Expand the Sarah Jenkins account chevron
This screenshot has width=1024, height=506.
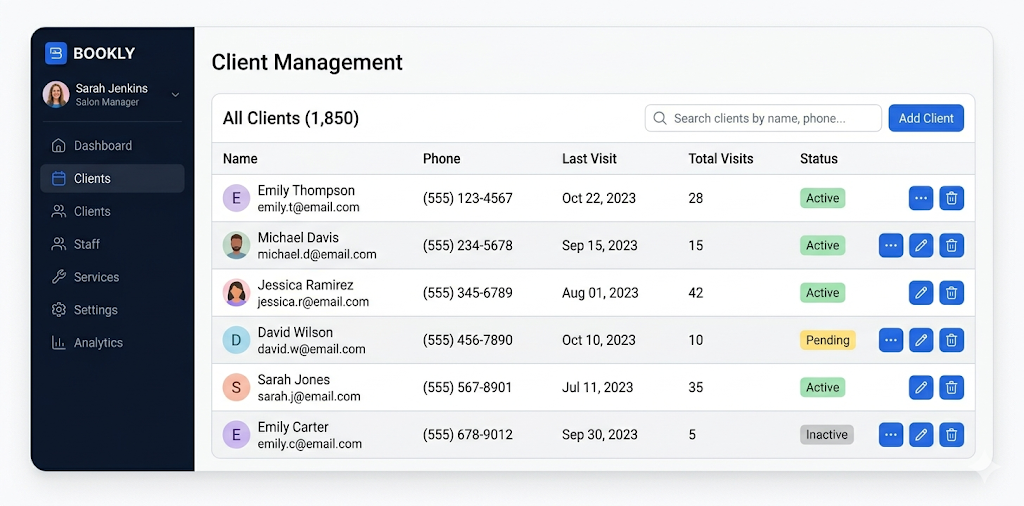(175, 95)
